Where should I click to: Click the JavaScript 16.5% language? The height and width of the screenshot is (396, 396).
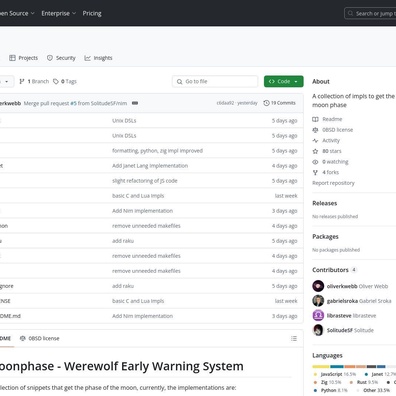coord(335,374)
